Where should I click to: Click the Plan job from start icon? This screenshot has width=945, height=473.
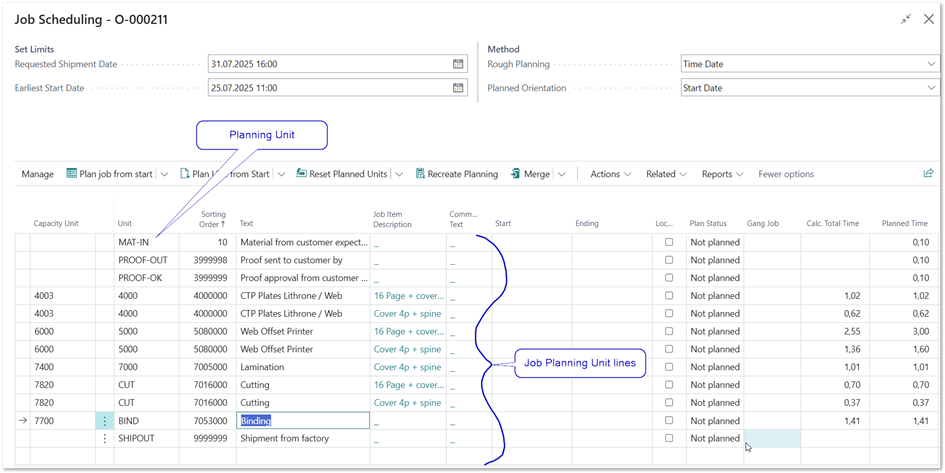point(72,174)
